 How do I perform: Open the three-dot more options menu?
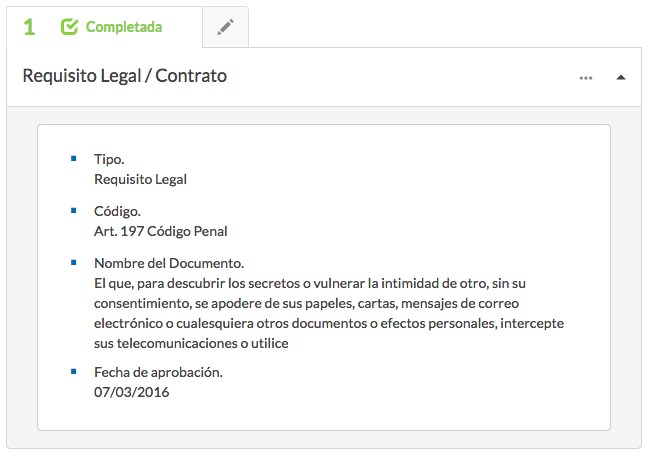tap(586, 77)
